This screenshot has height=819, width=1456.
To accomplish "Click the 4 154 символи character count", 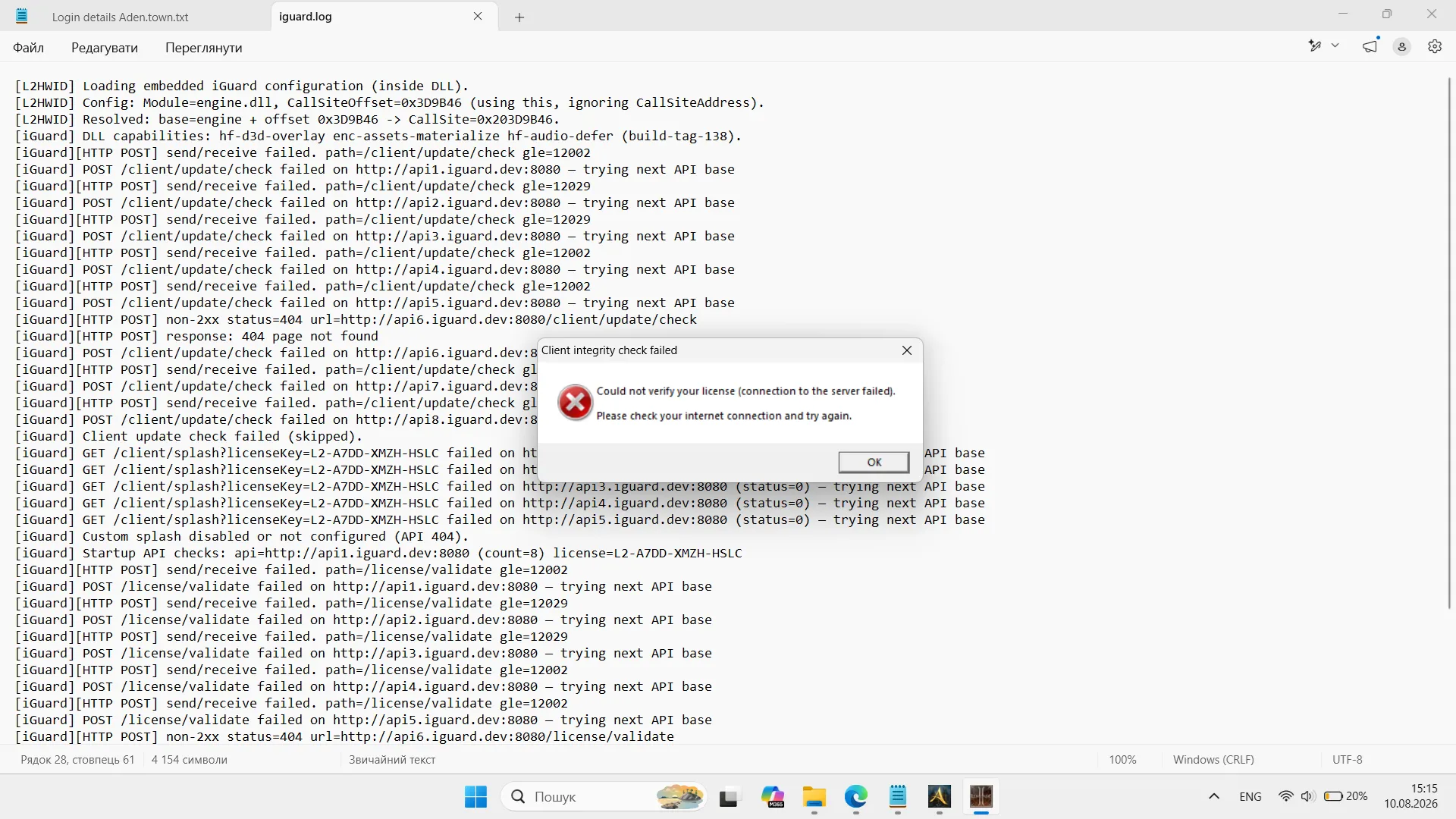I will click(x=190, y=760).
